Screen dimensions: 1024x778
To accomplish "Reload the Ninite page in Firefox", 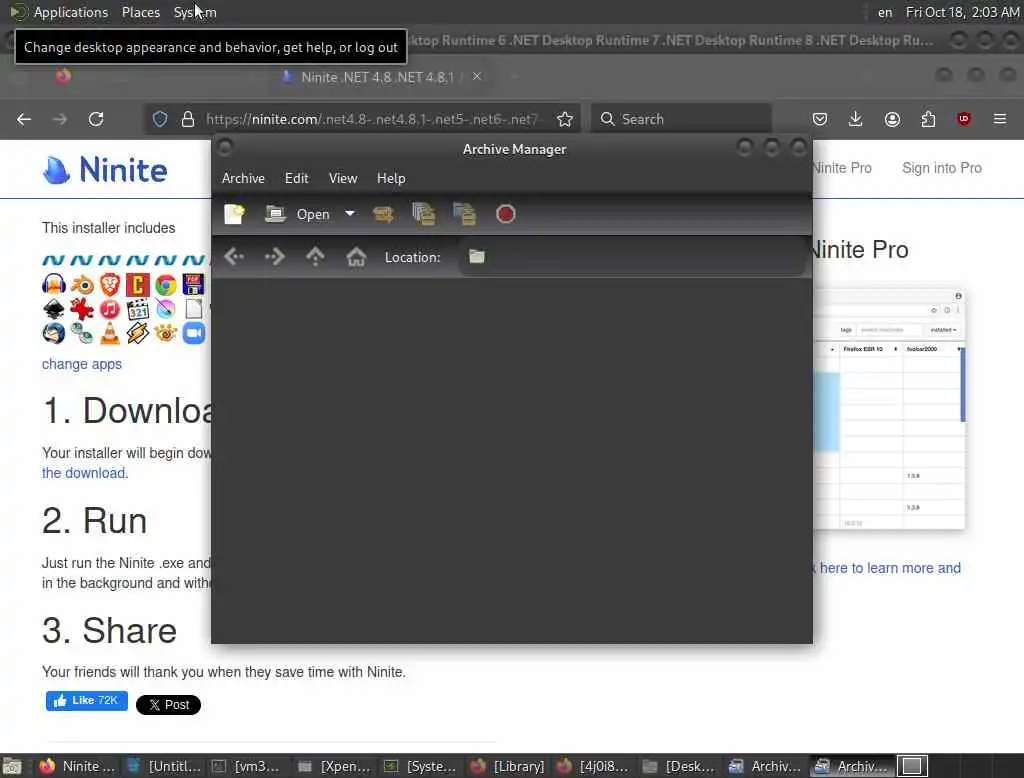I will click(96, 119).
